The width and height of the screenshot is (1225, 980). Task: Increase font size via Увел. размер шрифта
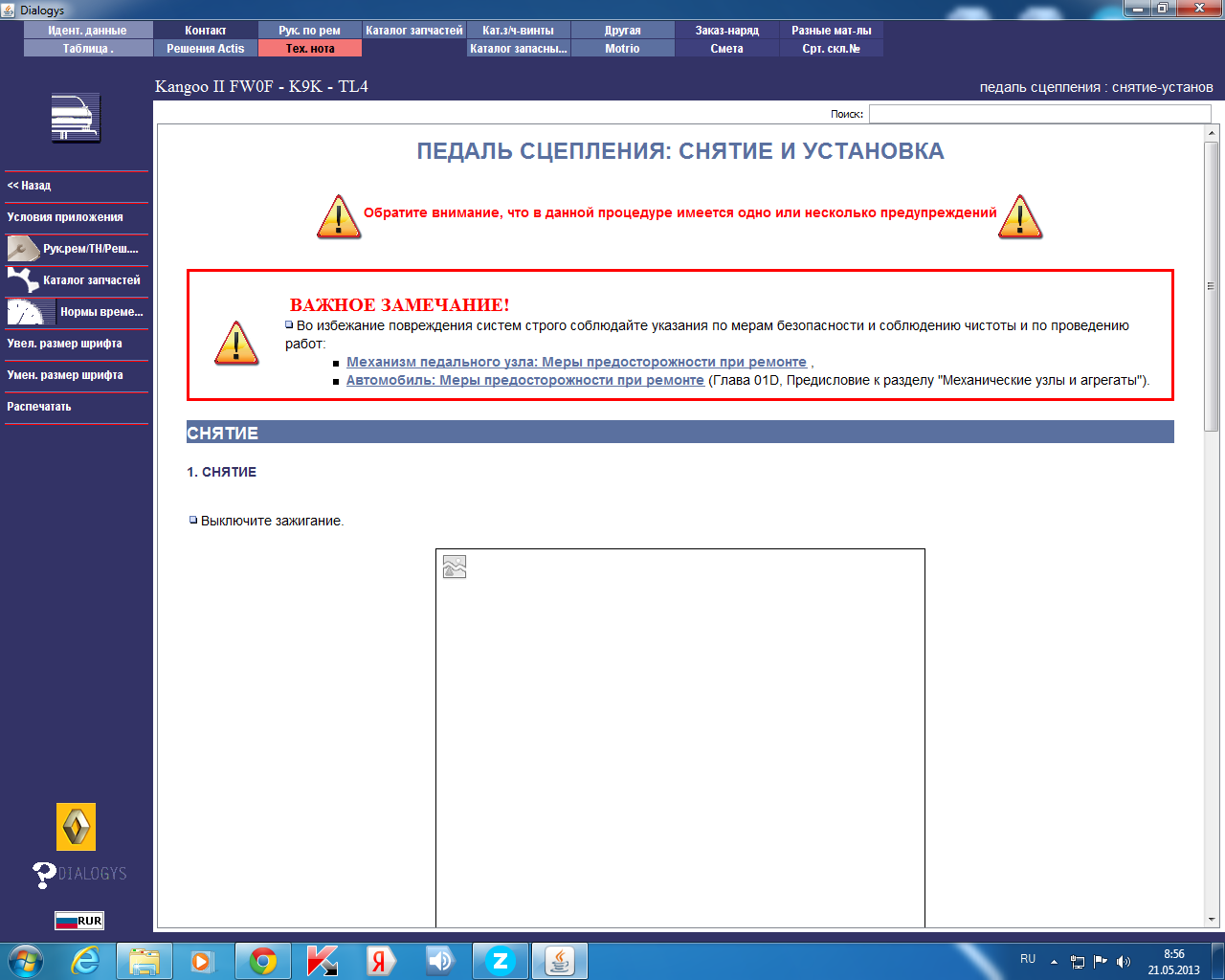77,344
